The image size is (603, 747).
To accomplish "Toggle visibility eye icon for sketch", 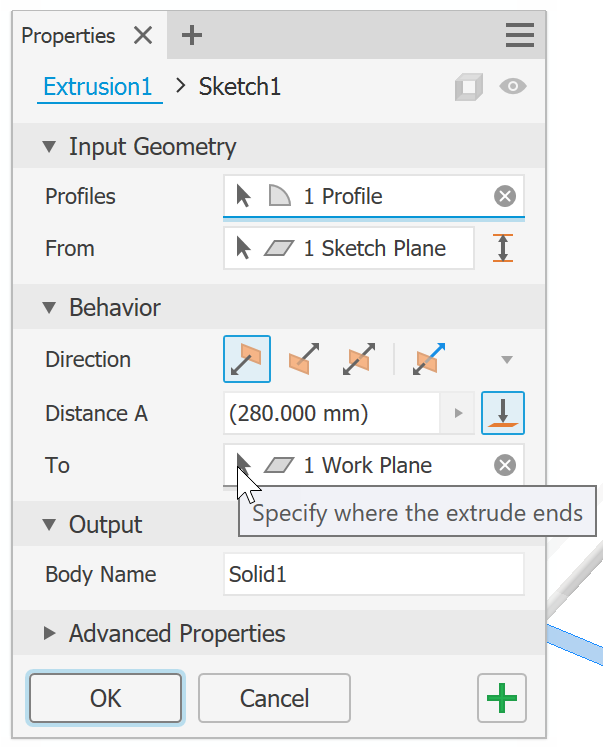I will (513, 87).
